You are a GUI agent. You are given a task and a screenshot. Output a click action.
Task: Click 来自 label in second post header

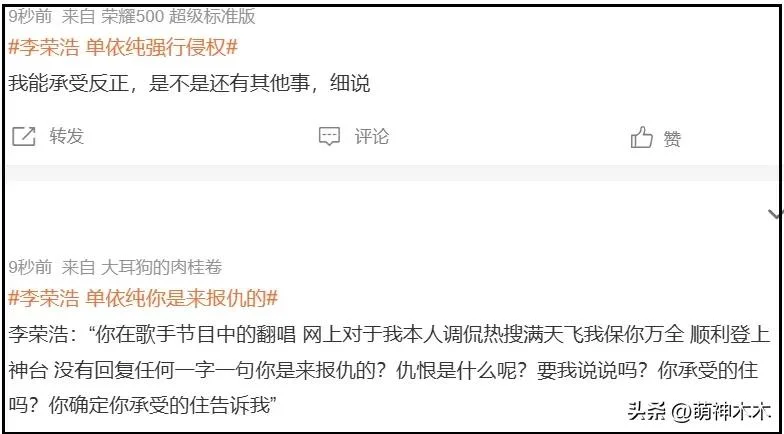[x=78, y=268]
